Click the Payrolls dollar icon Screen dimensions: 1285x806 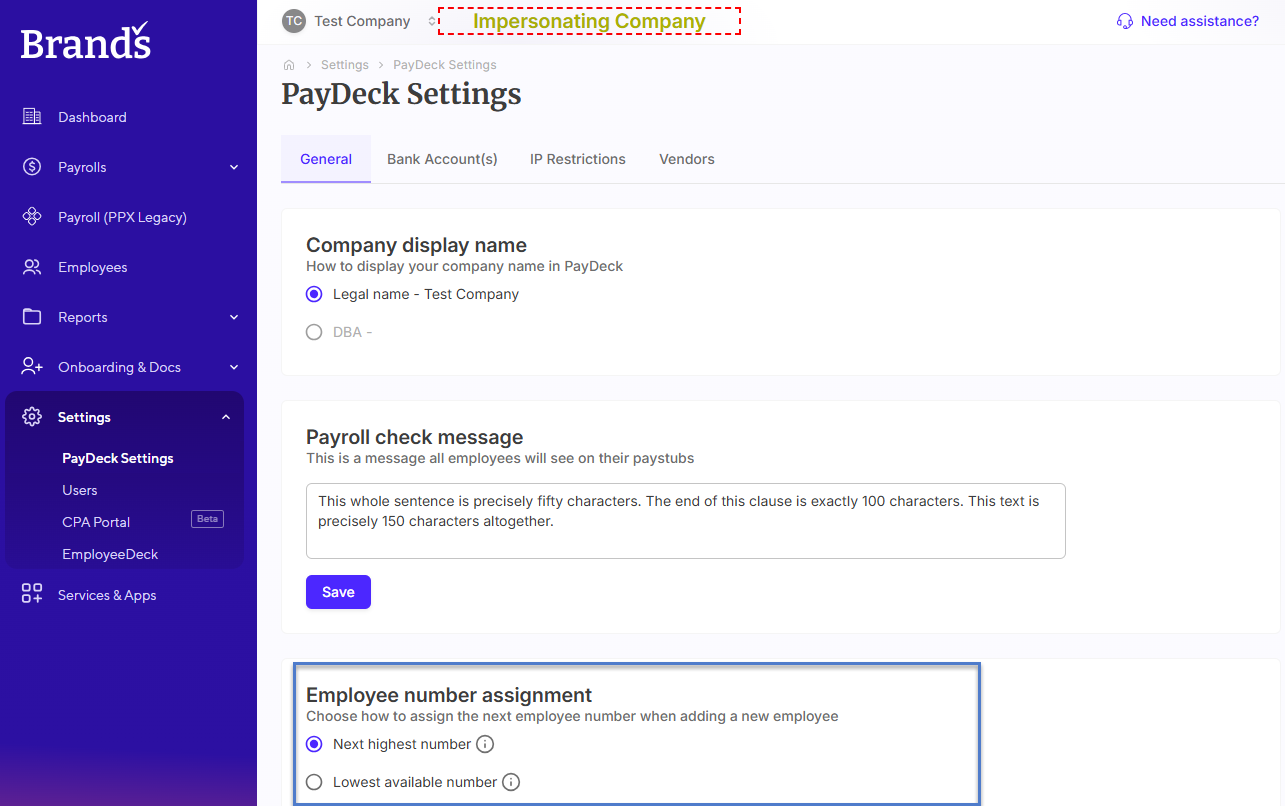click(x=32, y=167)
